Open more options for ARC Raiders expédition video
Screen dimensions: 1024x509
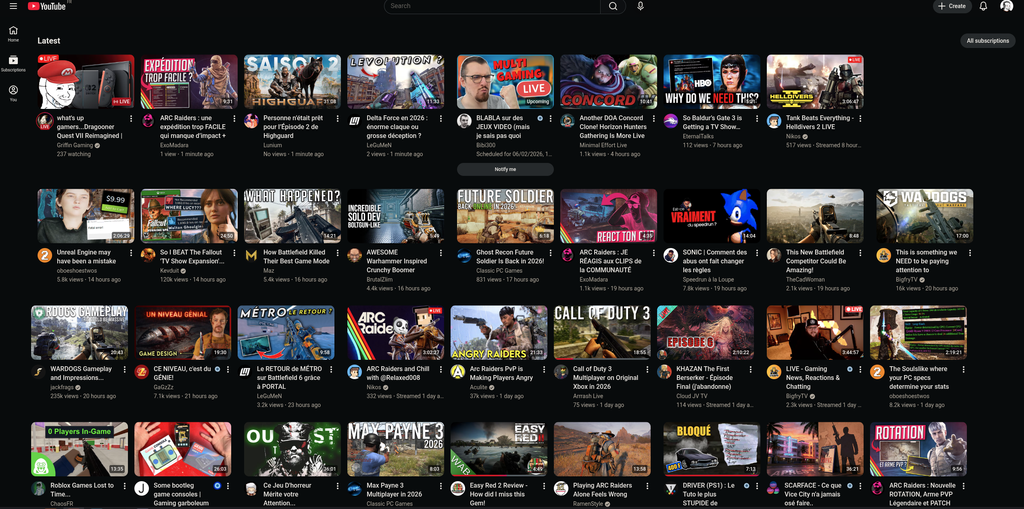(x=234, y=119)
